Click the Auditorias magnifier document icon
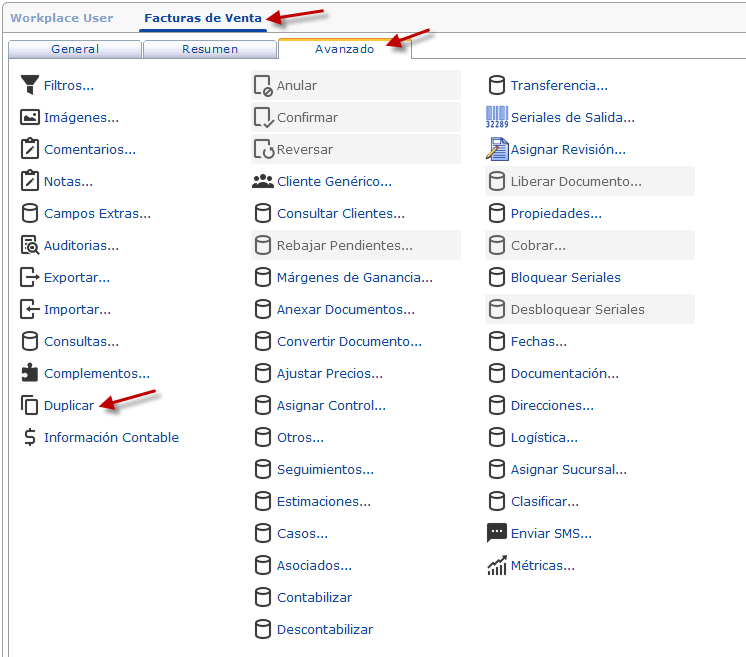Image resolution: width=746 pixels, height=657 pixels. 29,245
